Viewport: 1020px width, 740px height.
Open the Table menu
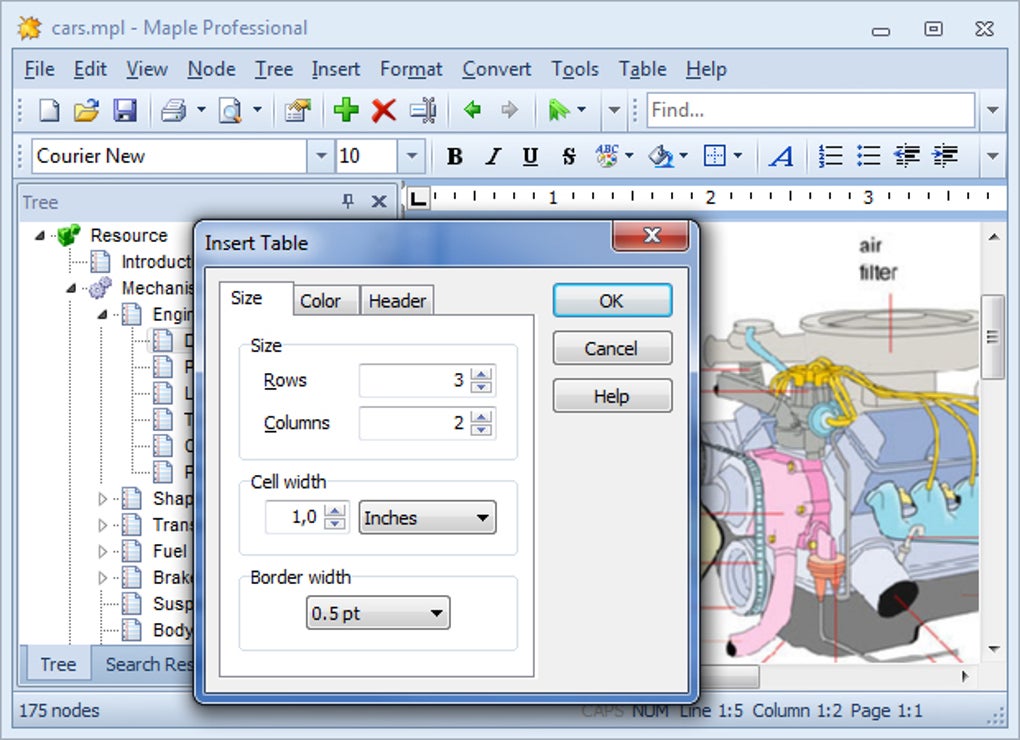(643, 69)
